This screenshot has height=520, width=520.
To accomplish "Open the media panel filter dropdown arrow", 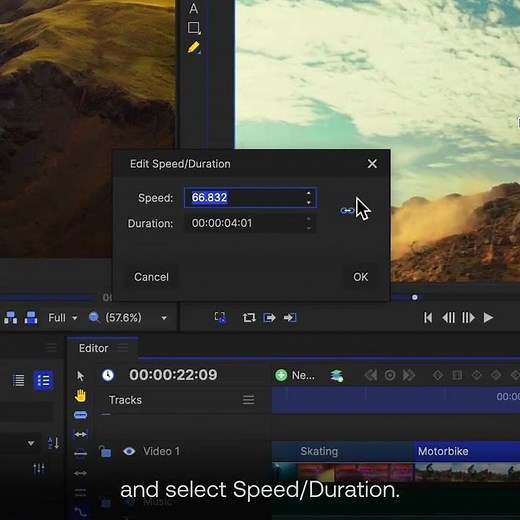I will click(x=31, y=443).
